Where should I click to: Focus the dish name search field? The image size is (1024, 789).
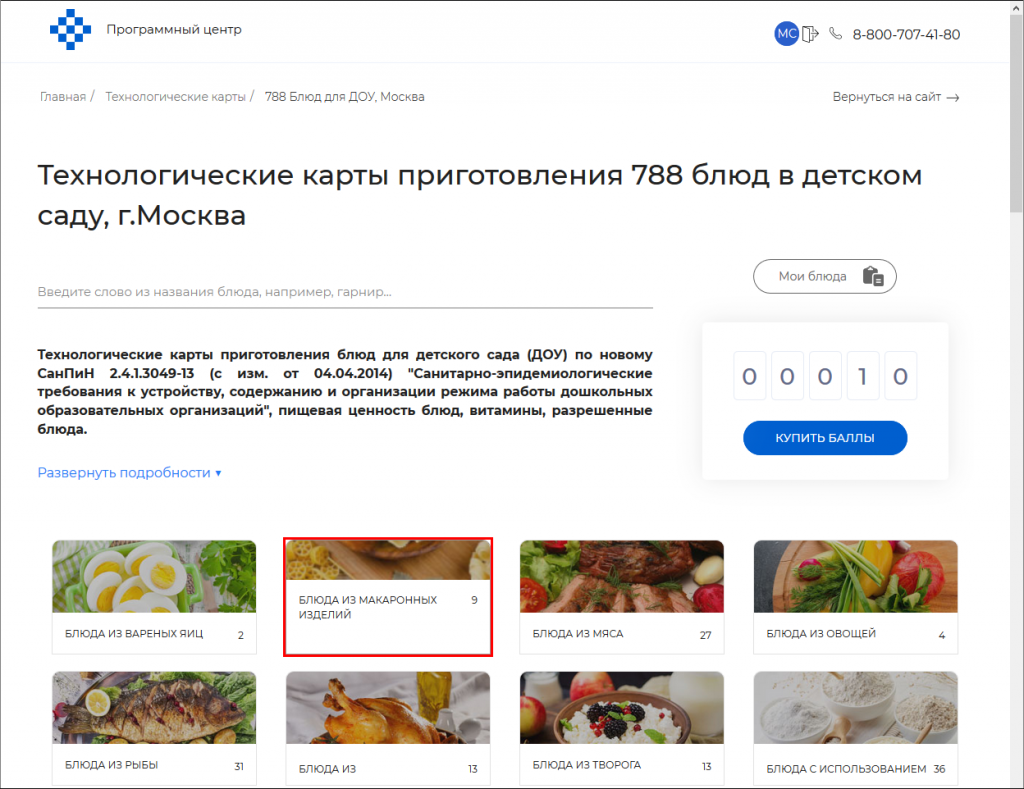(345, 292)
